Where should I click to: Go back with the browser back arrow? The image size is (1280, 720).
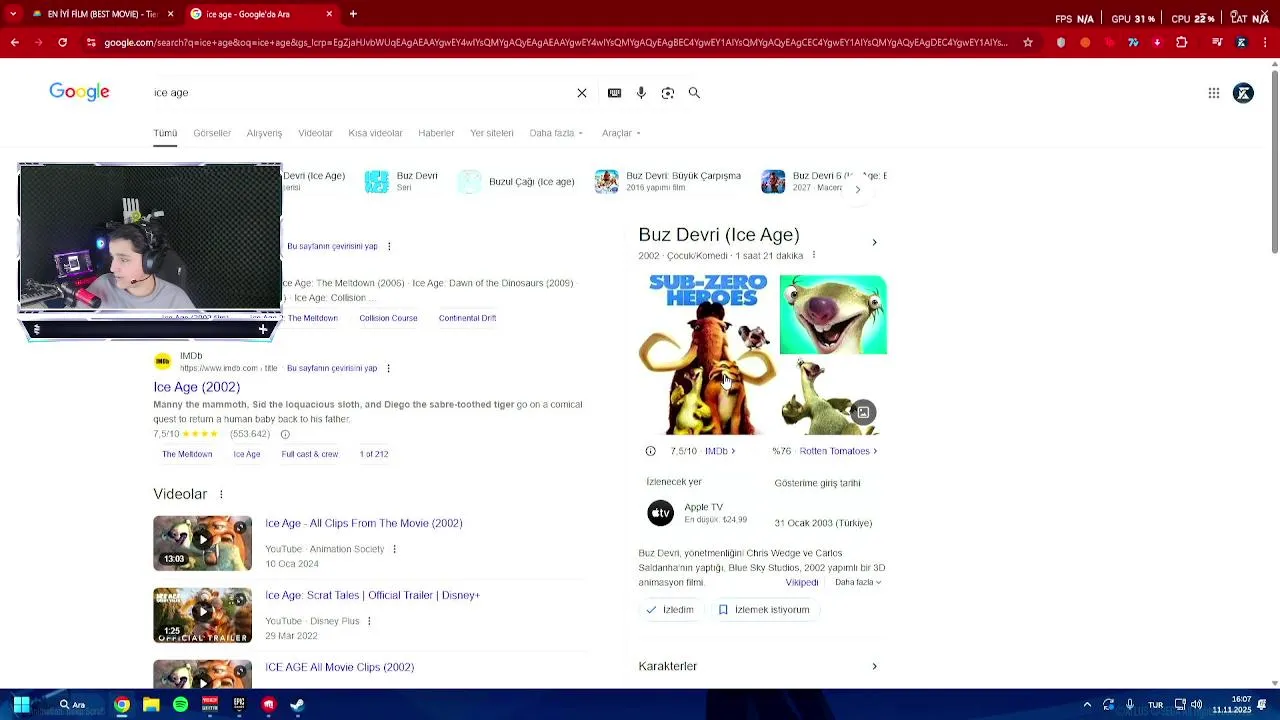[x=14, y=43]
